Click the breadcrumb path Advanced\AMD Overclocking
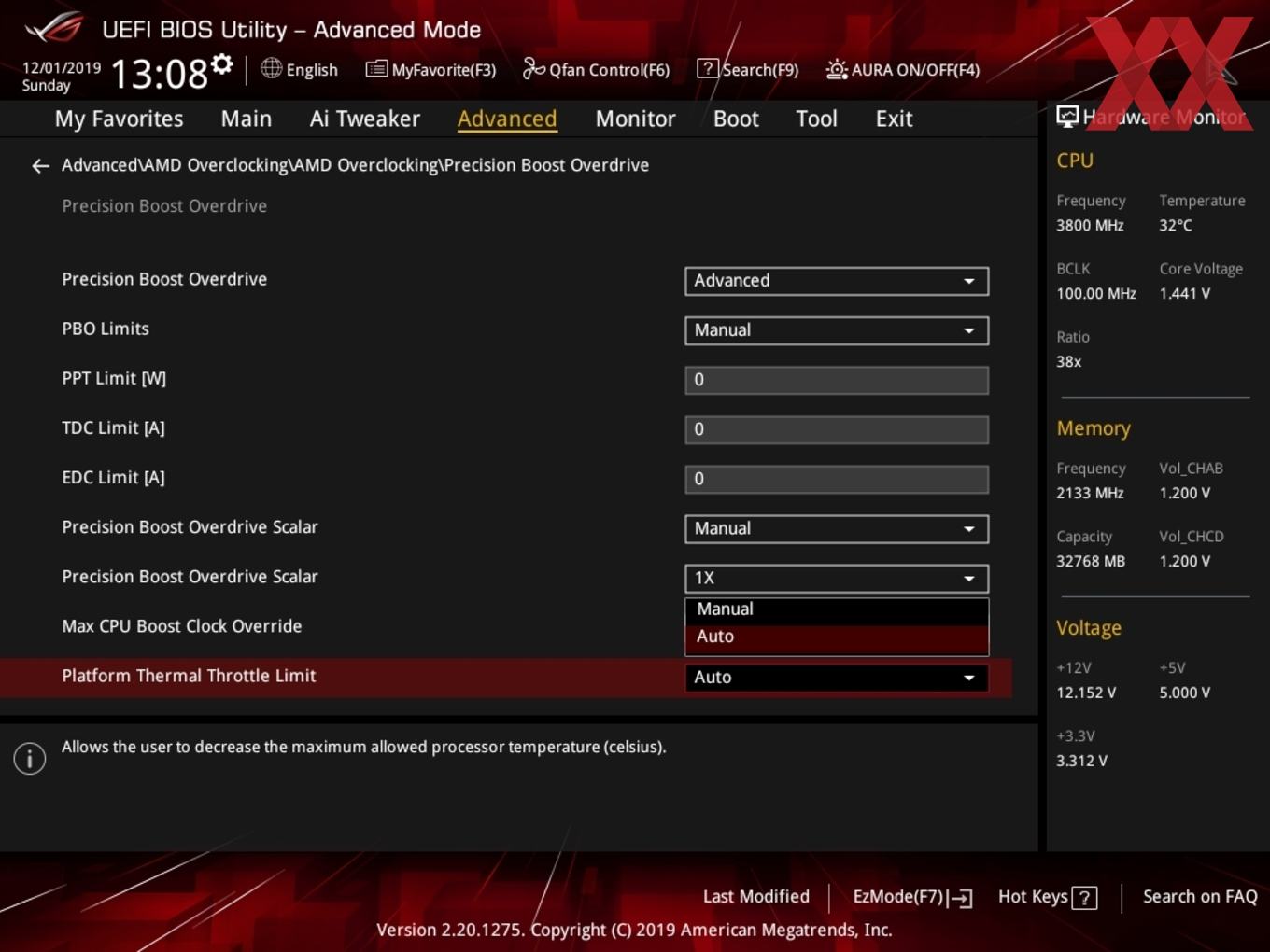The image size is (1270, 952). pos(355,165)
